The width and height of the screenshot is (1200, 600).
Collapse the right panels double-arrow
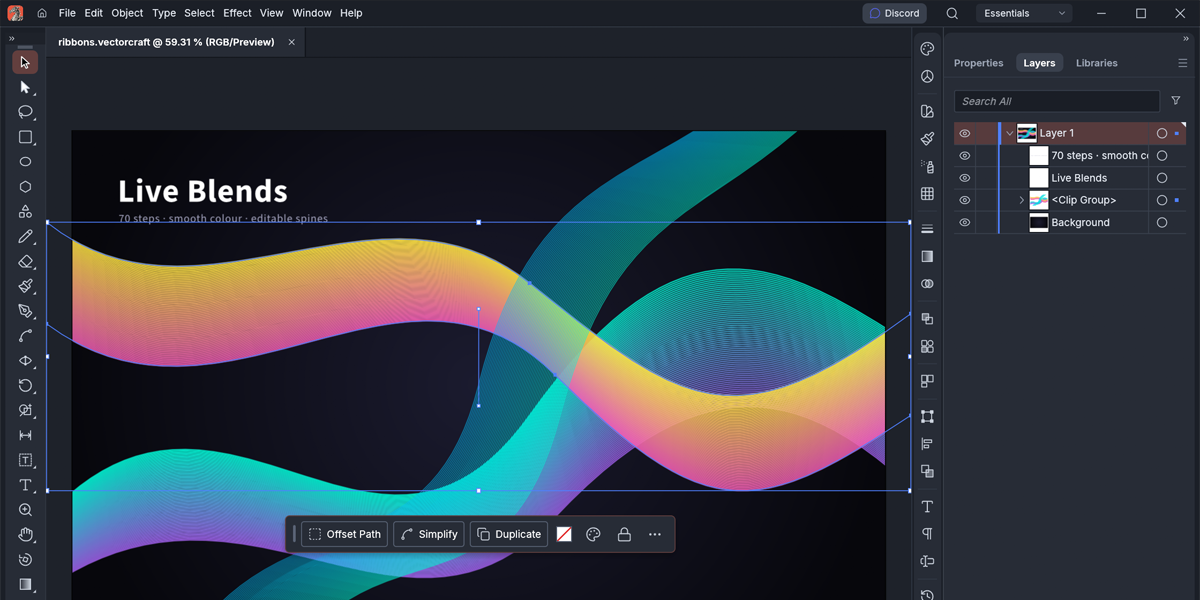coord(1186,39)
